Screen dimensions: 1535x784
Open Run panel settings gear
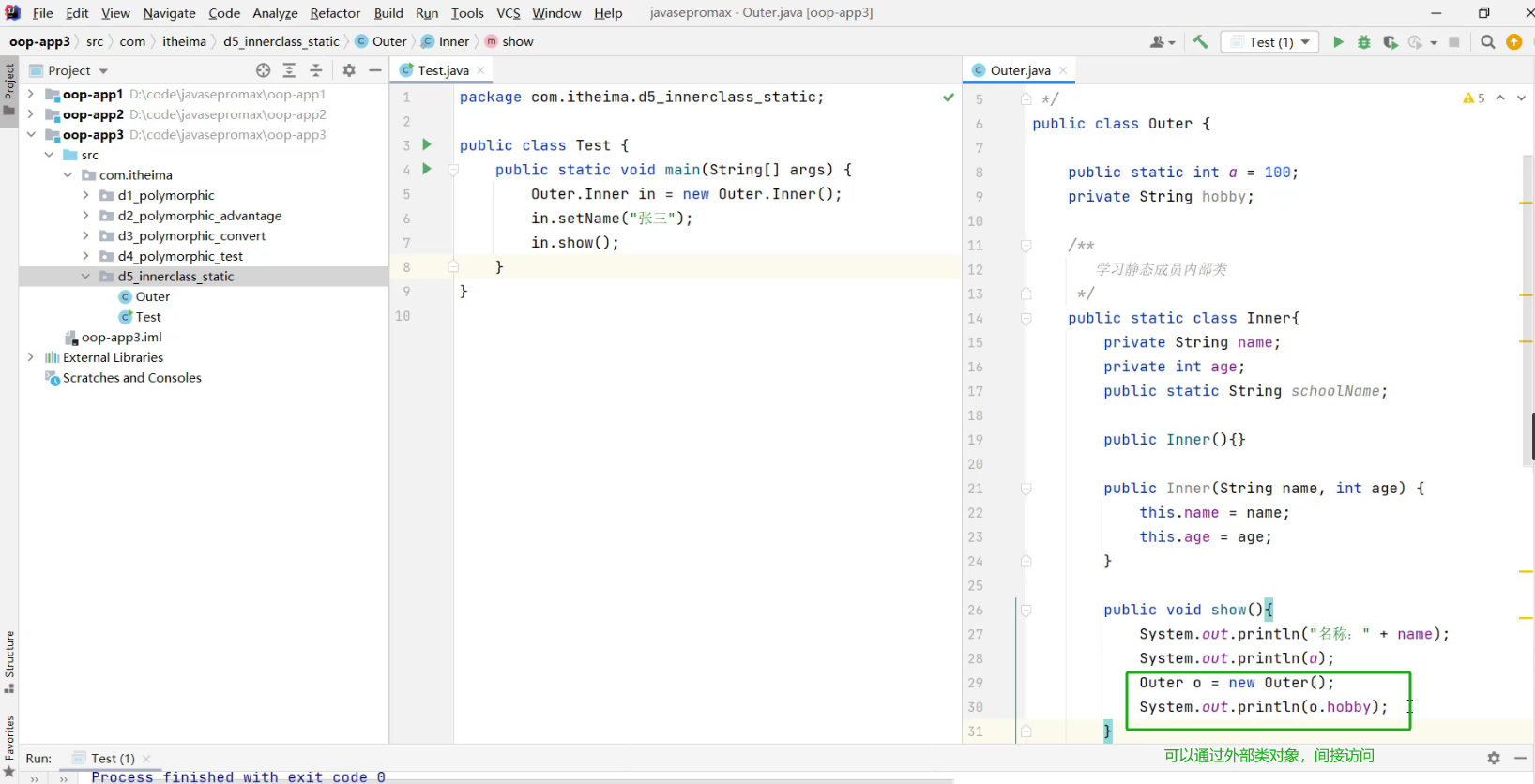tap(1494, 758)
